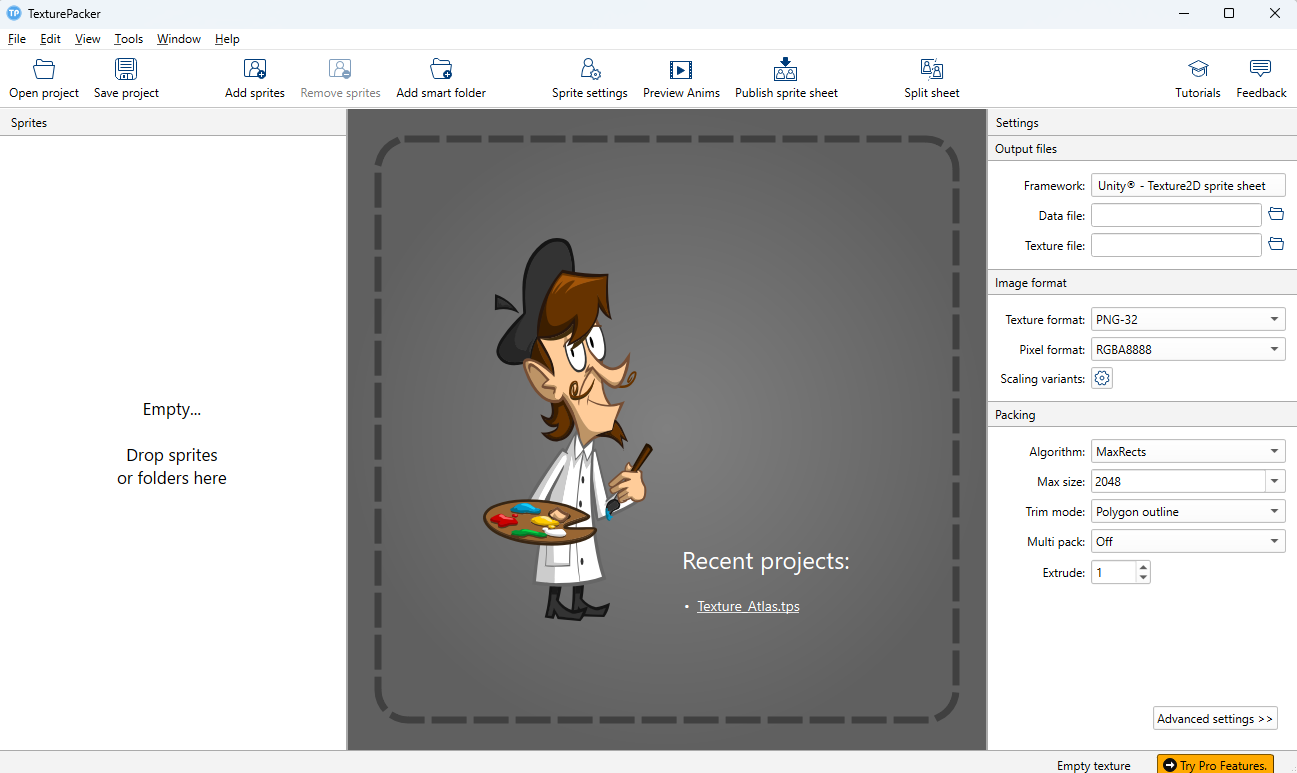The width and height of the screenshot is (1297, 773).
Task: Expand the Trim mode dropdown
Action: pyautogui.click(x=1188, y=512)
